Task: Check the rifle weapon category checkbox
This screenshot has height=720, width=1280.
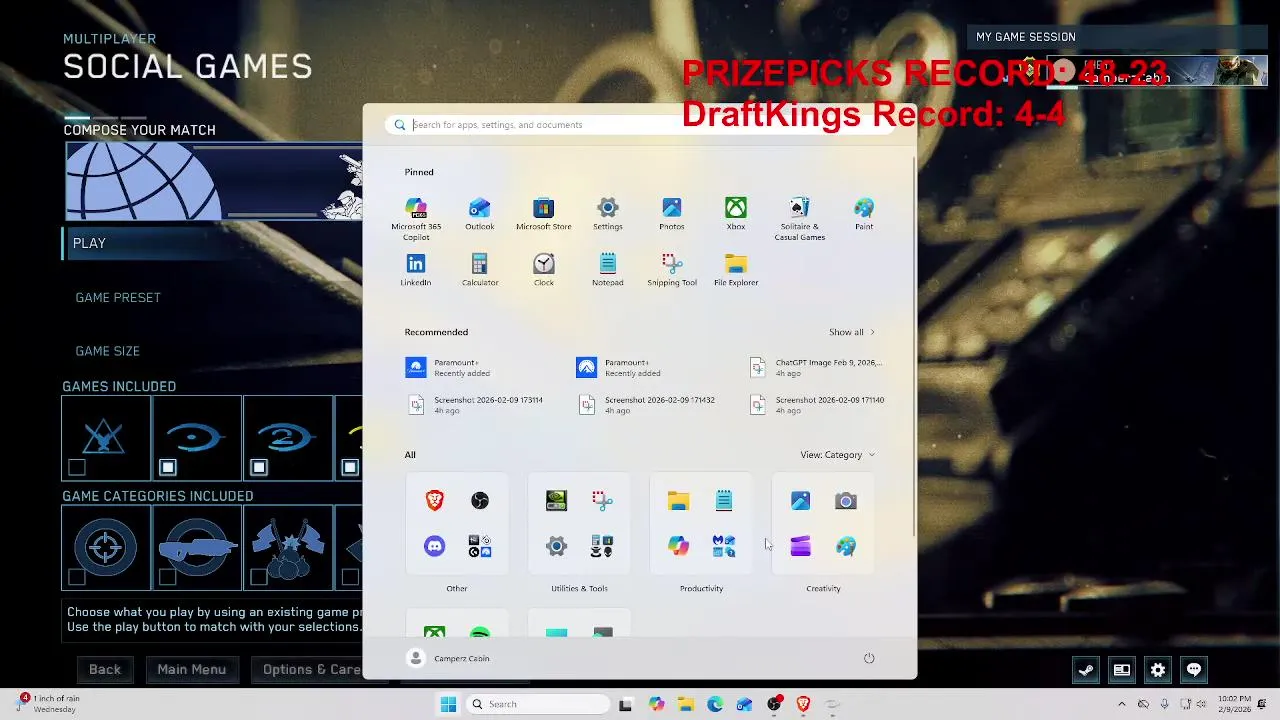Action: [x=168, y=577]
